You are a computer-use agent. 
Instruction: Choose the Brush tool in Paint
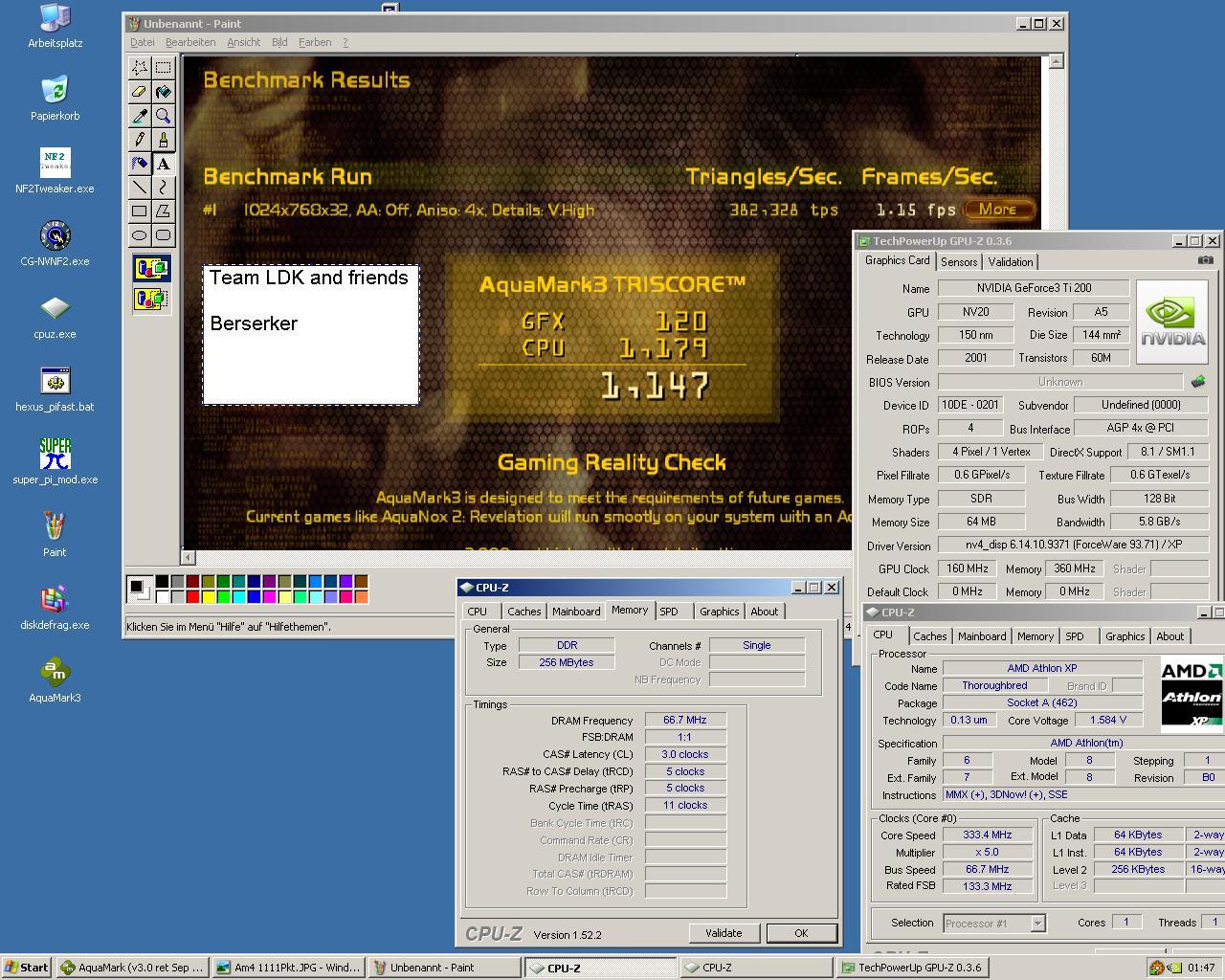tap(164, 140)
